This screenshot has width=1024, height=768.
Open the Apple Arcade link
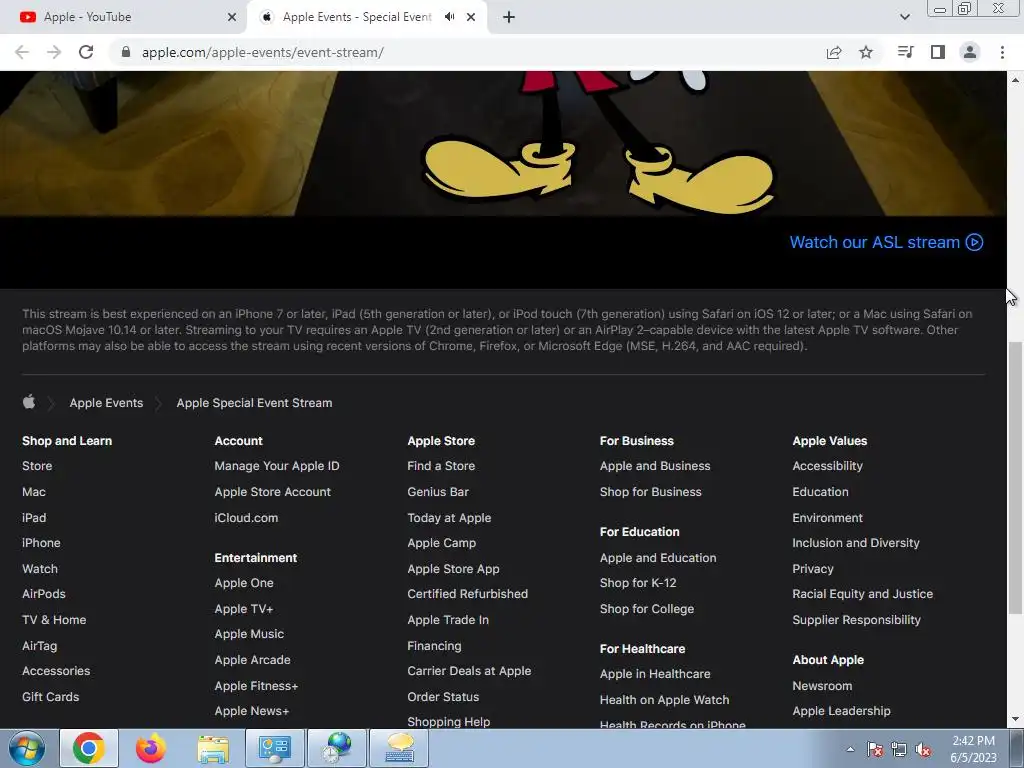pyautogui.click(x=253, y=660)
